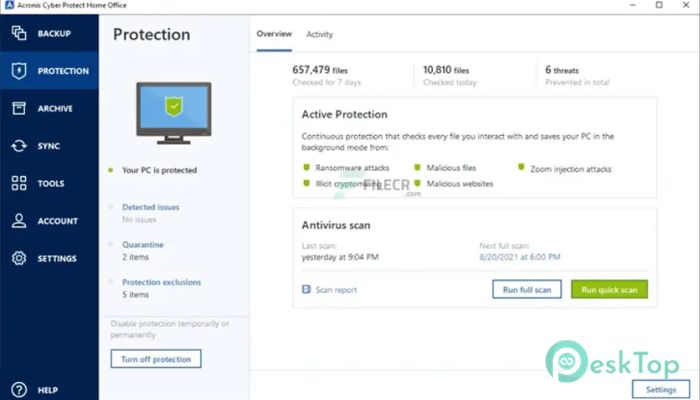The width and height of the screenshot is (700, 400).
Task: Run the full antivirus scan
Action: click(527, 289)
